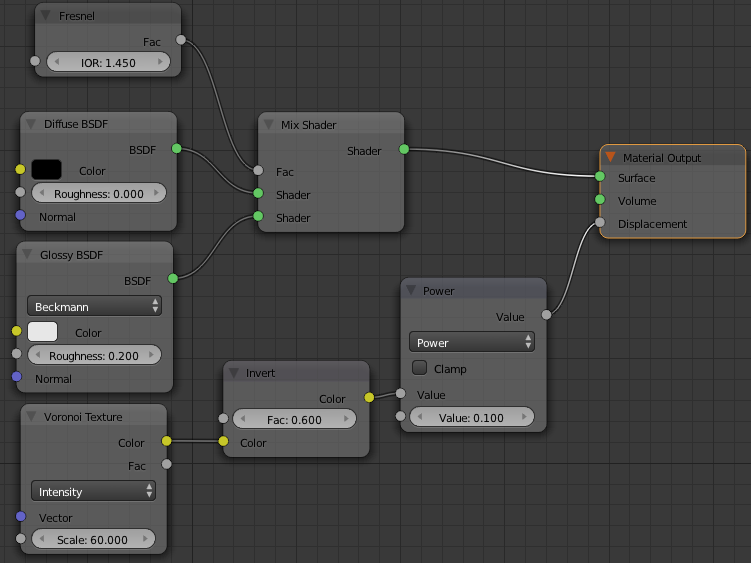This screenshot has width=751, height=563.
Task: Click Mix Shader first Shader input socket
Action: point(258,193)
